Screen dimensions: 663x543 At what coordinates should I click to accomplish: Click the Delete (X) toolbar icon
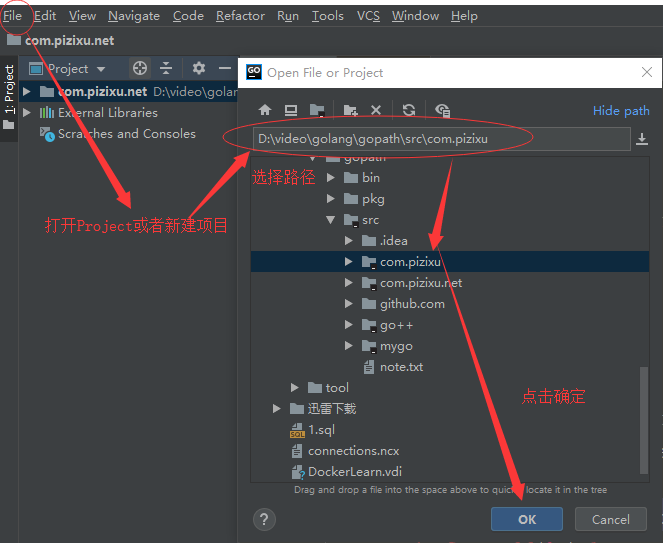pos(376,110)
